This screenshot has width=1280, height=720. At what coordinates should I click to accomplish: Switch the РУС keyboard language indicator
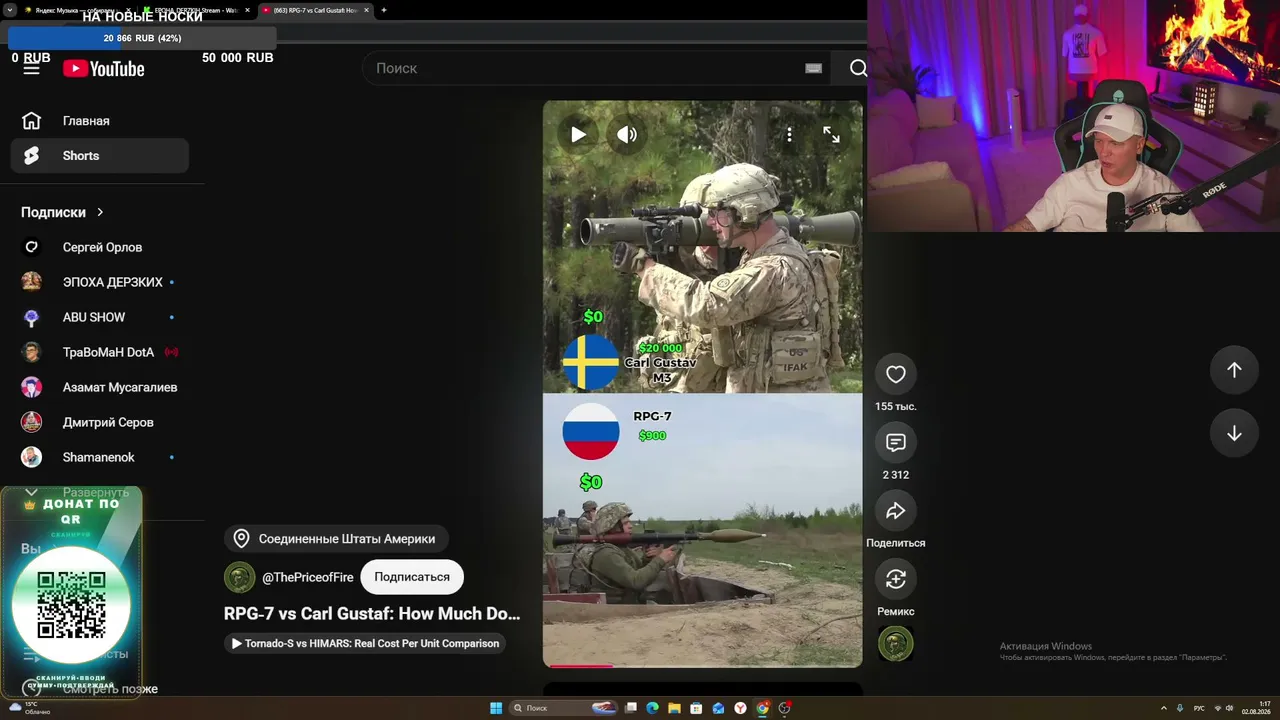(x=1199, y=708)
